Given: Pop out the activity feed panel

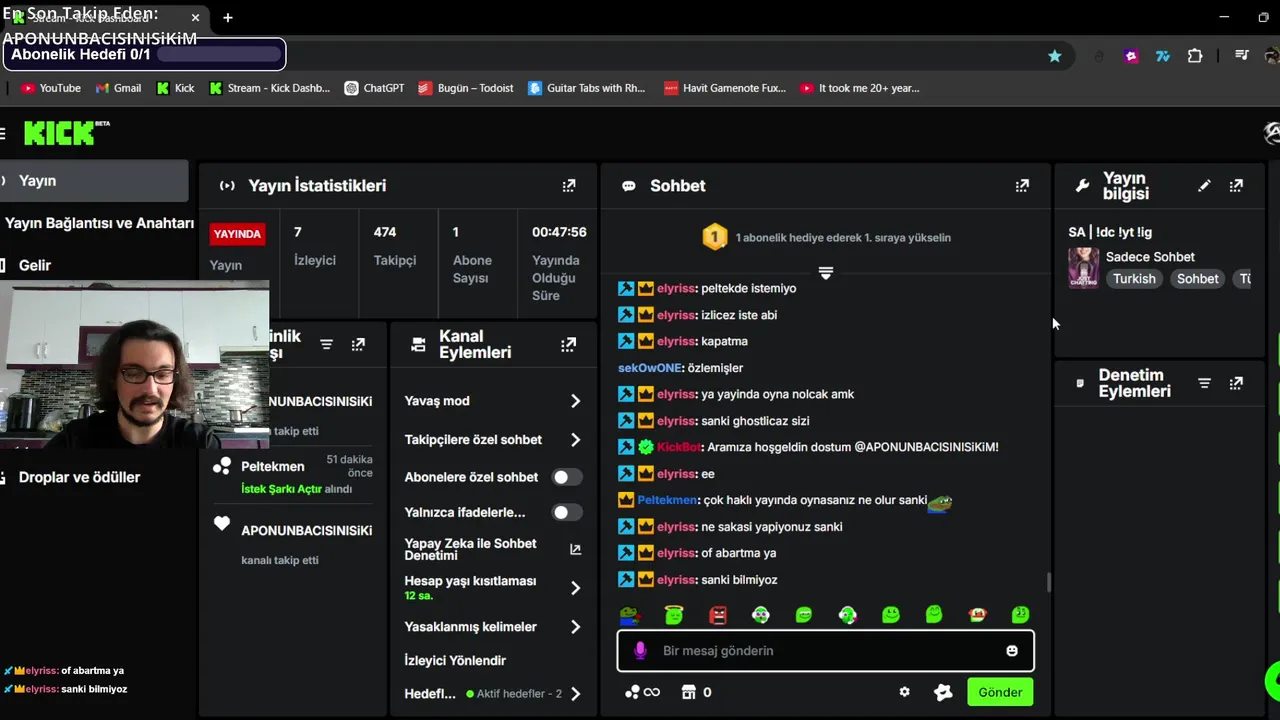Looking at the screenshot, I should click(x=358, y=344).
